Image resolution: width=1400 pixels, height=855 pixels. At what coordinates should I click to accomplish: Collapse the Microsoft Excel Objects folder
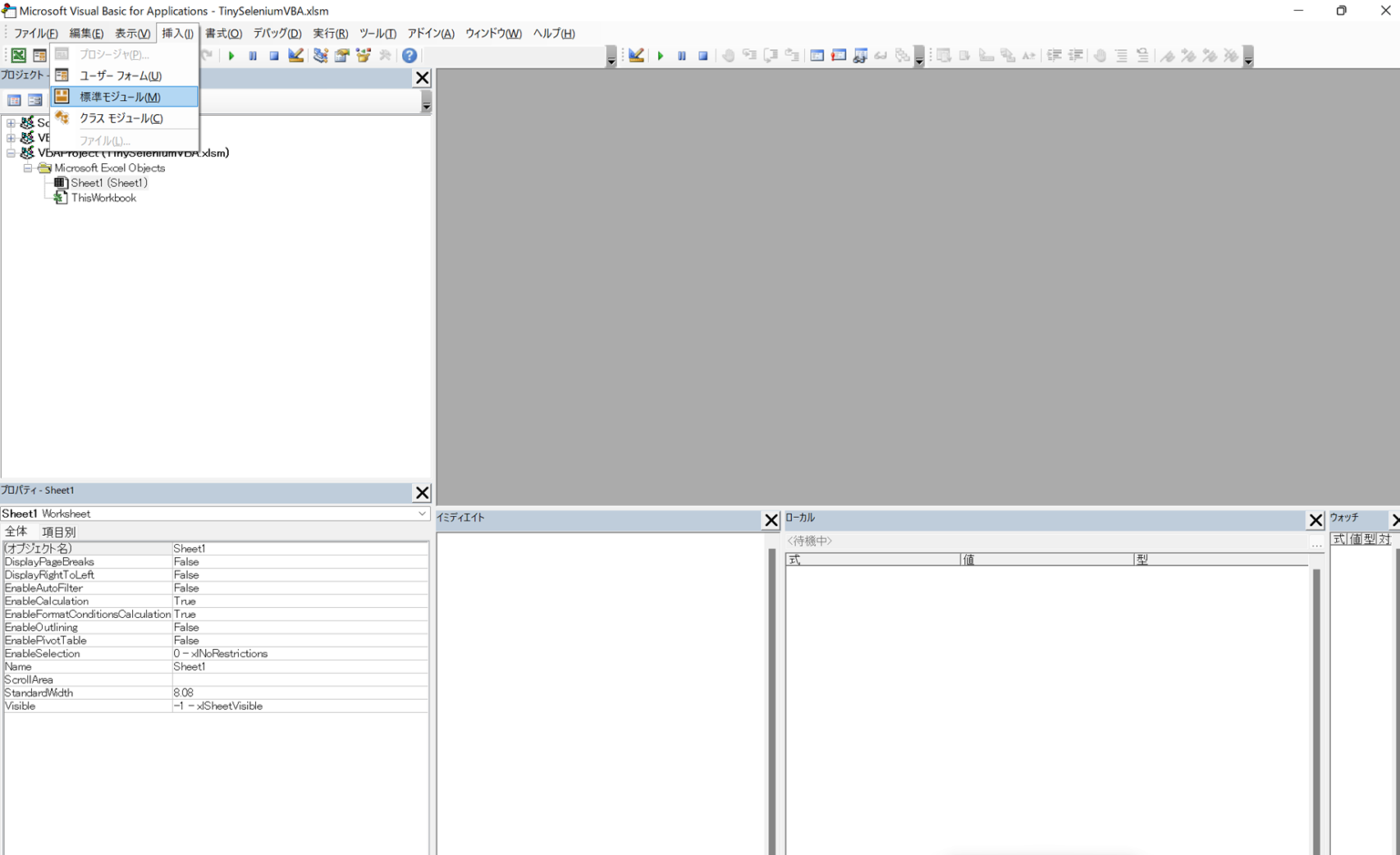pyautogui.click(x=27, y=169)
